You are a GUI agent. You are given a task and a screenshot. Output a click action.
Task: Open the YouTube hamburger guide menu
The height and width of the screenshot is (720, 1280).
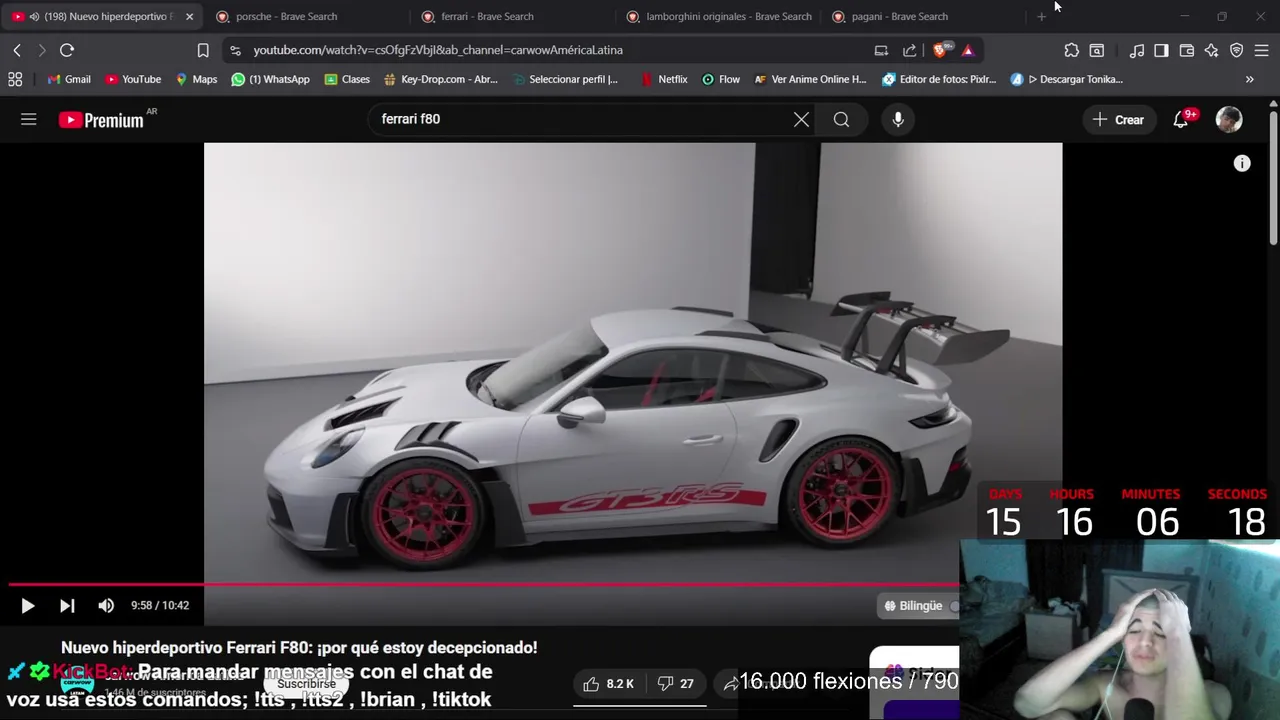tap(28, 119)
